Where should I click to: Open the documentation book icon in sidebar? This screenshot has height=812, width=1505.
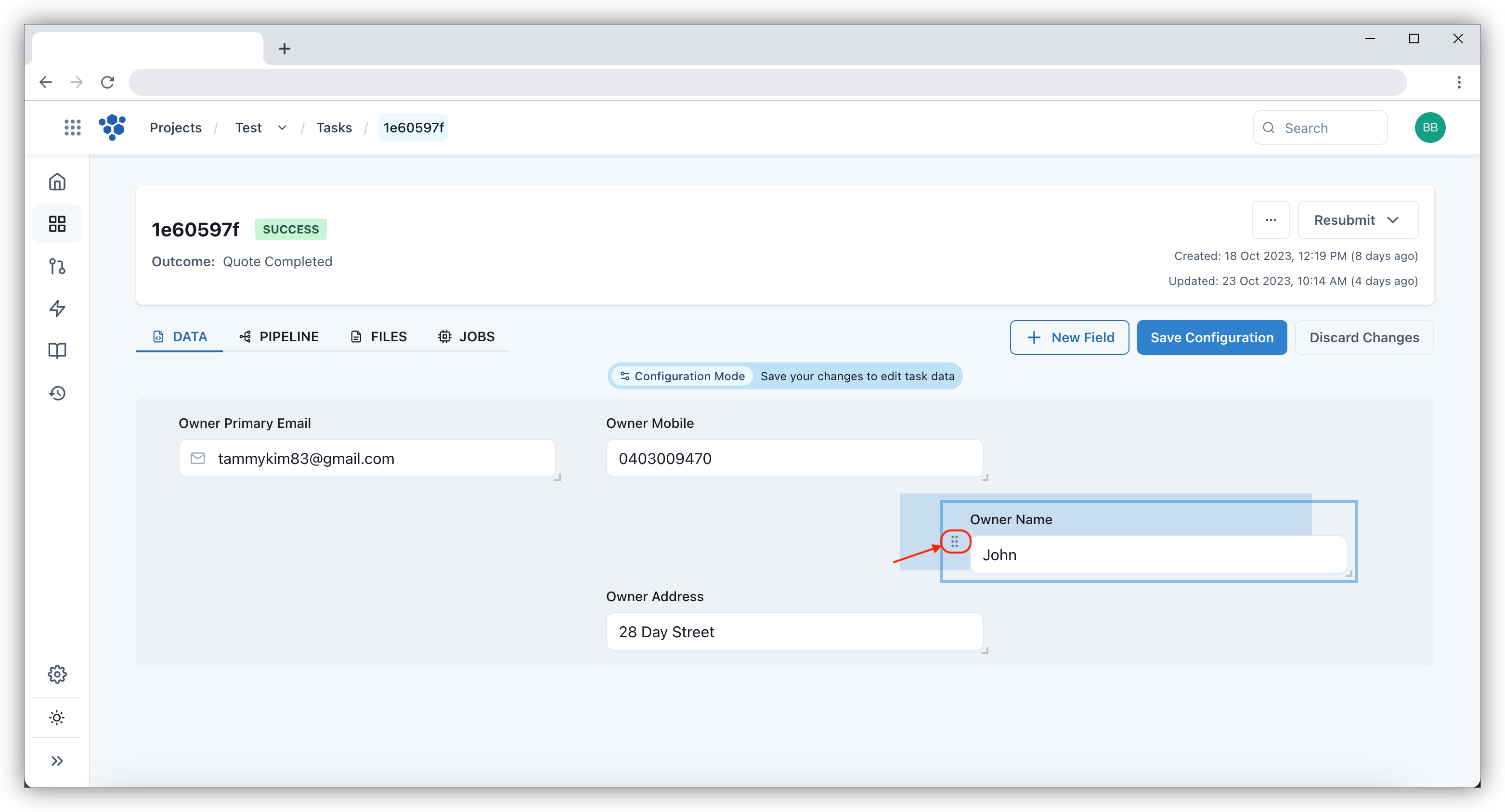[57, 350]
